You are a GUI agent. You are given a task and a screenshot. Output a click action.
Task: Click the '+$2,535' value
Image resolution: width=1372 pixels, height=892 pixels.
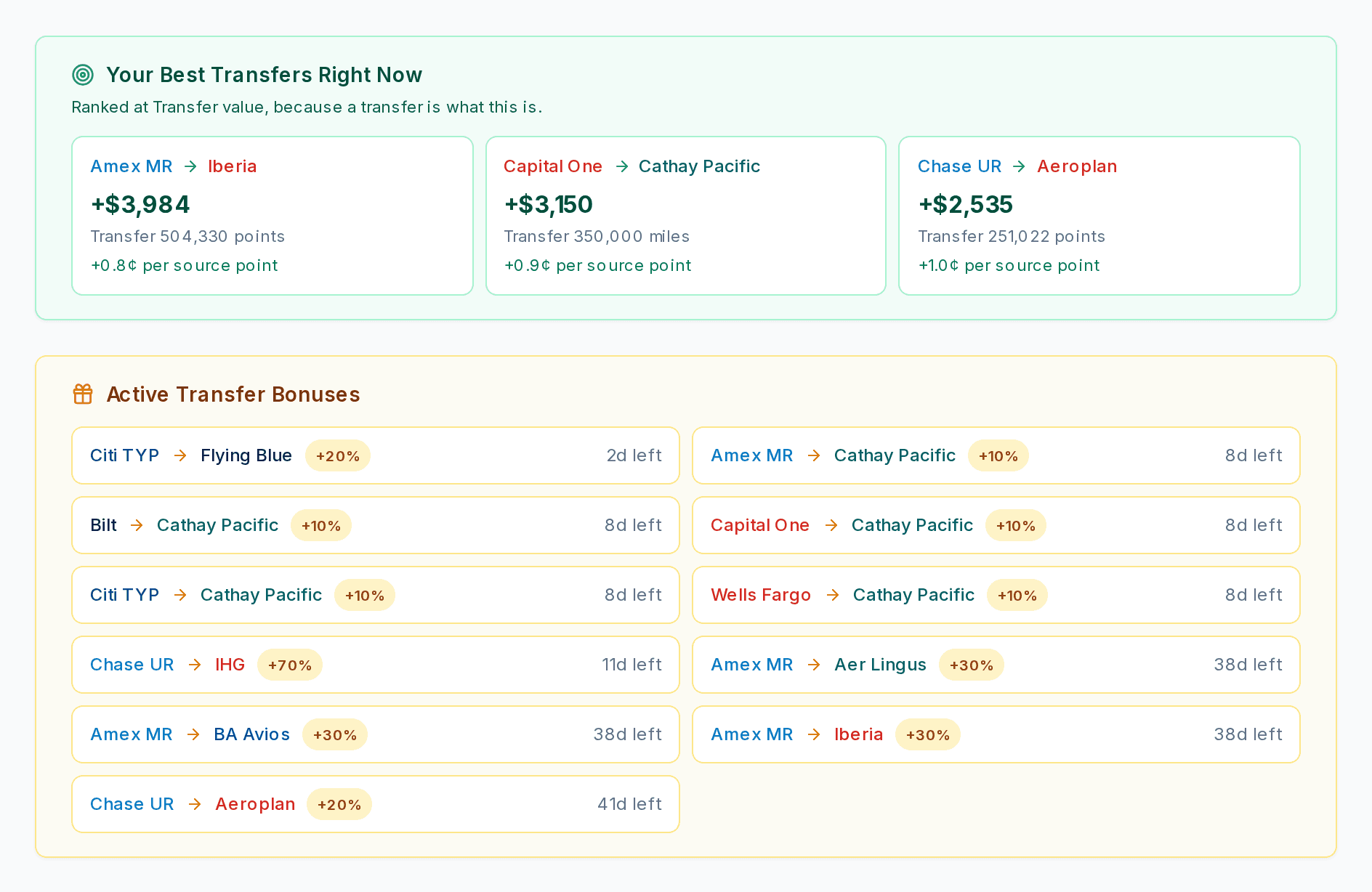(x=966, y=204)
